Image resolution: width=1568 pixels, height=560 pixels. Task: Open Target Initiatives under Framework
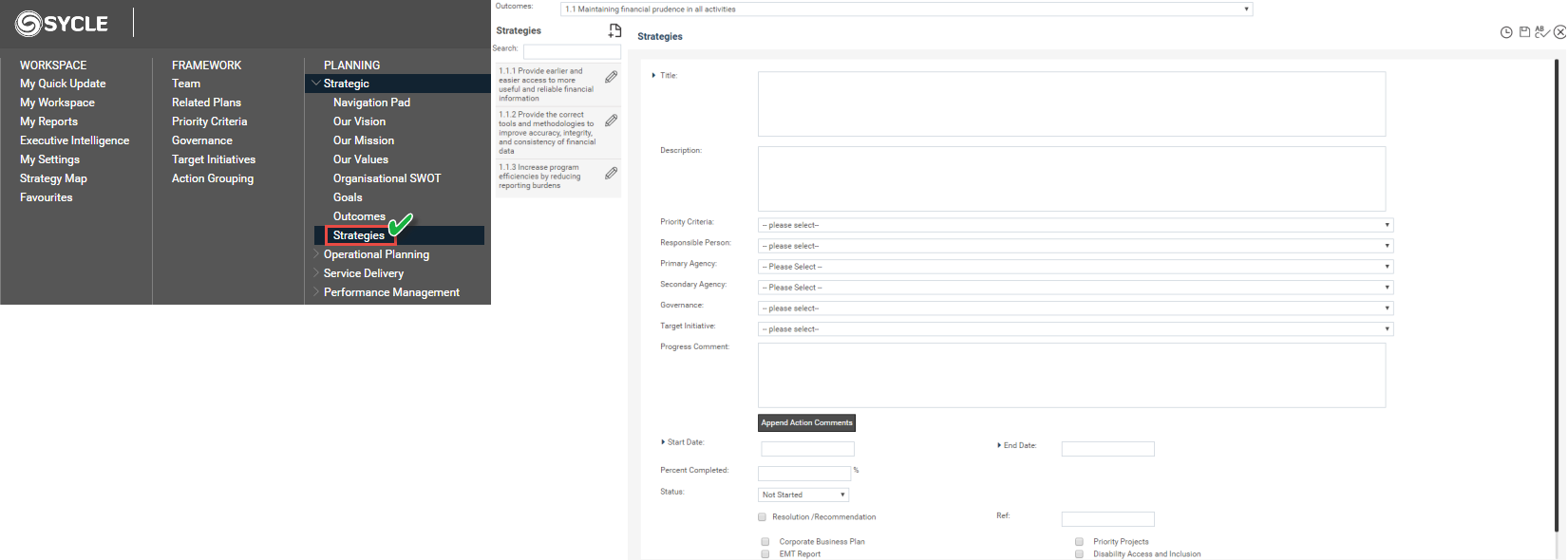[x=214, y=159]
